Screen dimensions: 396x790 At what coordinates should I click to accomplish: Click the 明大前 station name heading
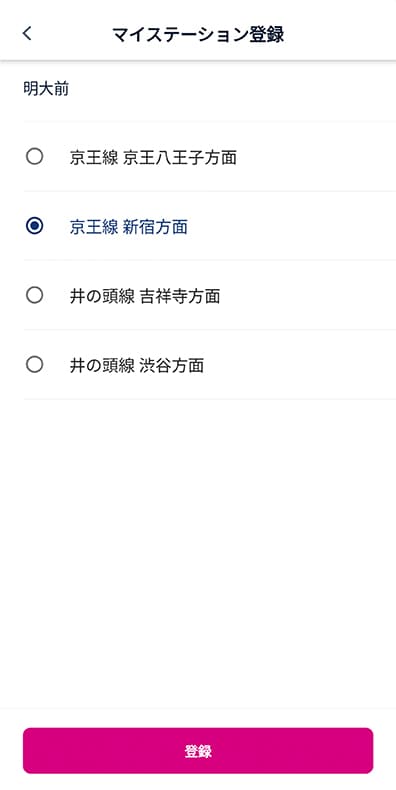point(46,89)
